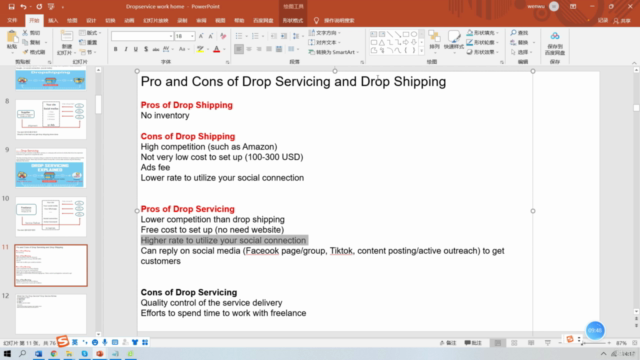Pick the rectangle shape in gallery
640x360 pixels.
[406, 34]
